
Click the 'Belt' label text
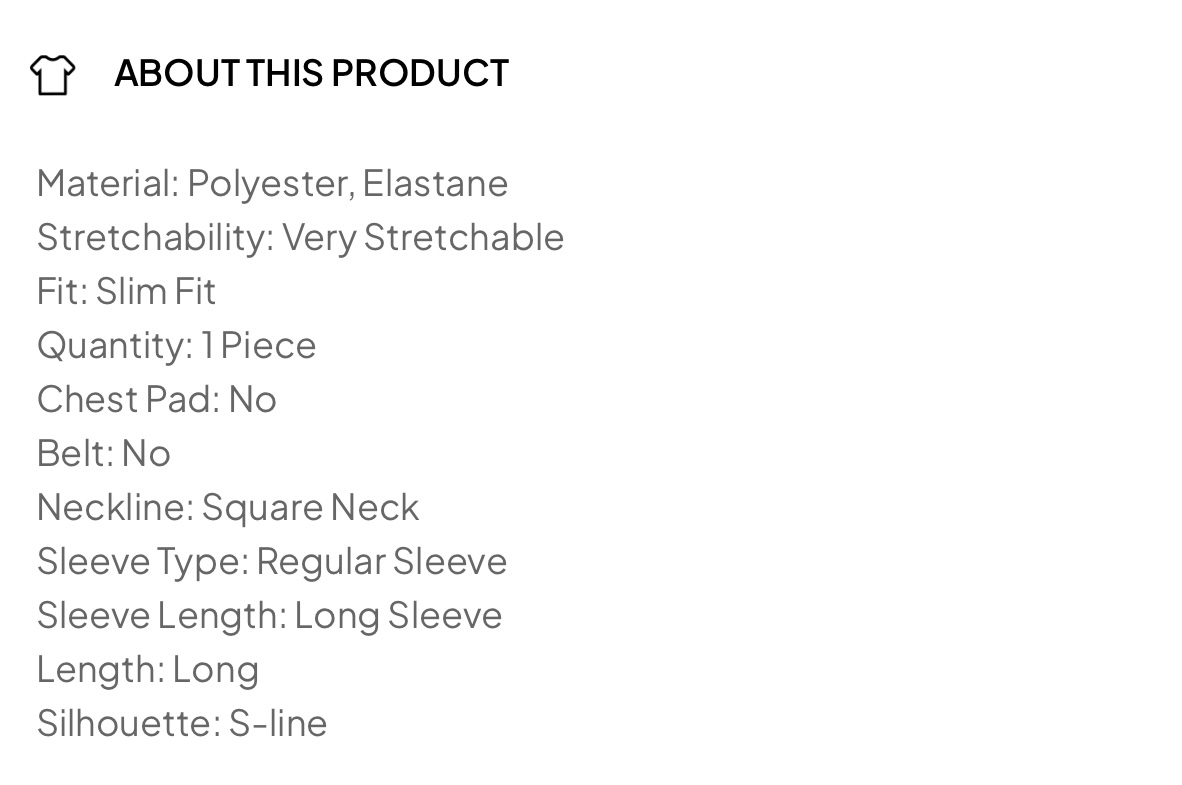75,453
